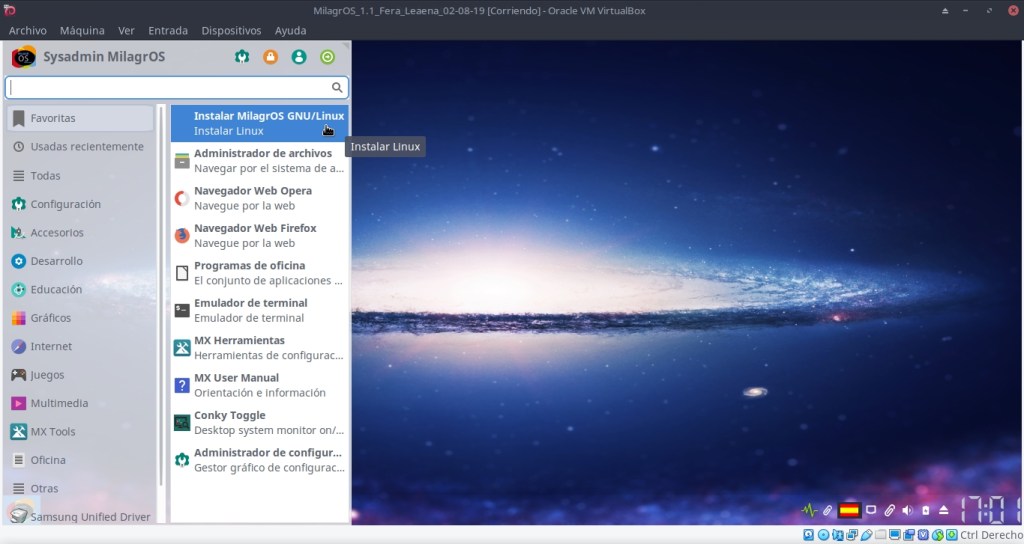Screen dimensions: 1024x544
Task: Open the Archivo menu
Action: tap(27, 31)
